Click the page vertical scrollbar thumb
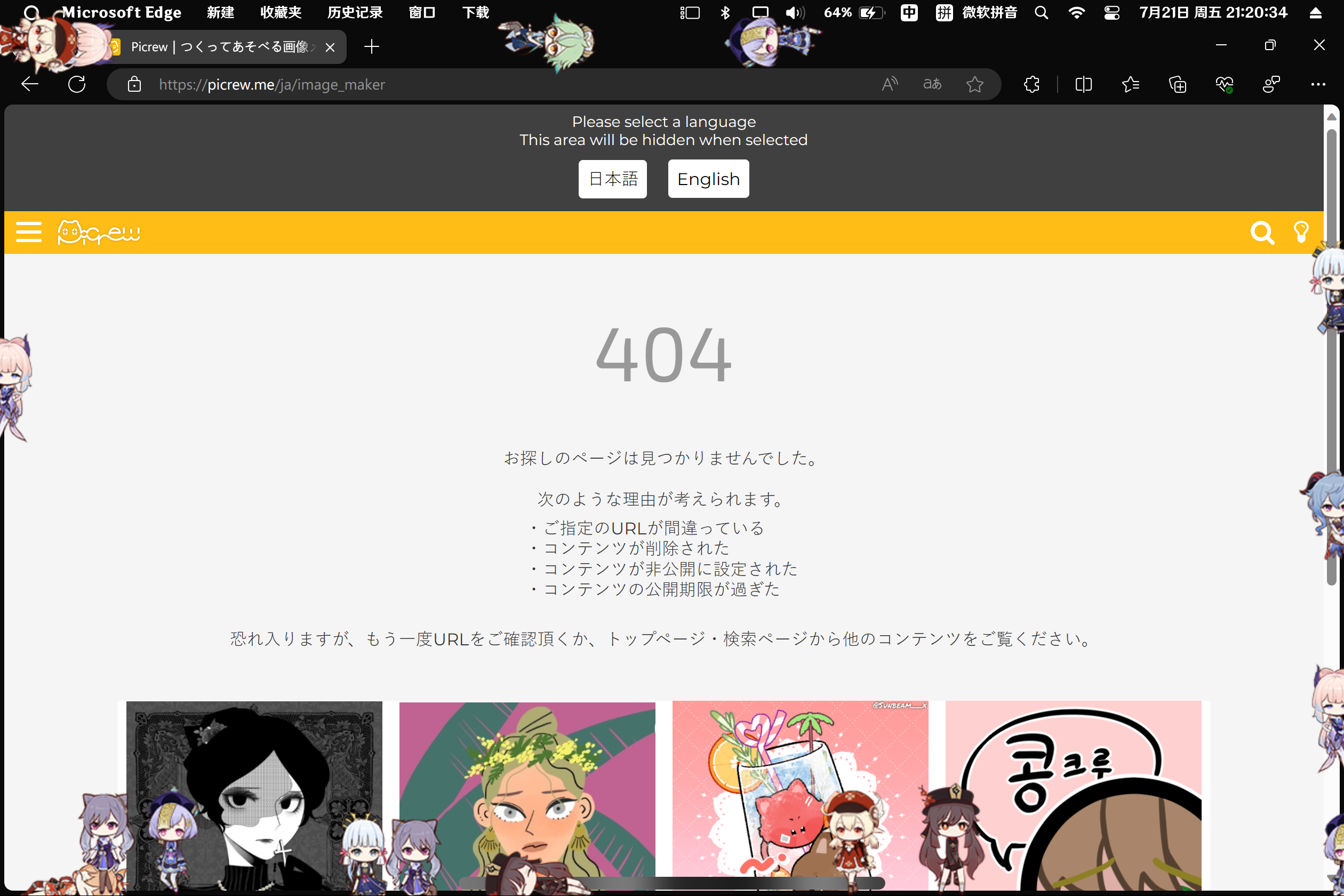 tap(1331, 357)
